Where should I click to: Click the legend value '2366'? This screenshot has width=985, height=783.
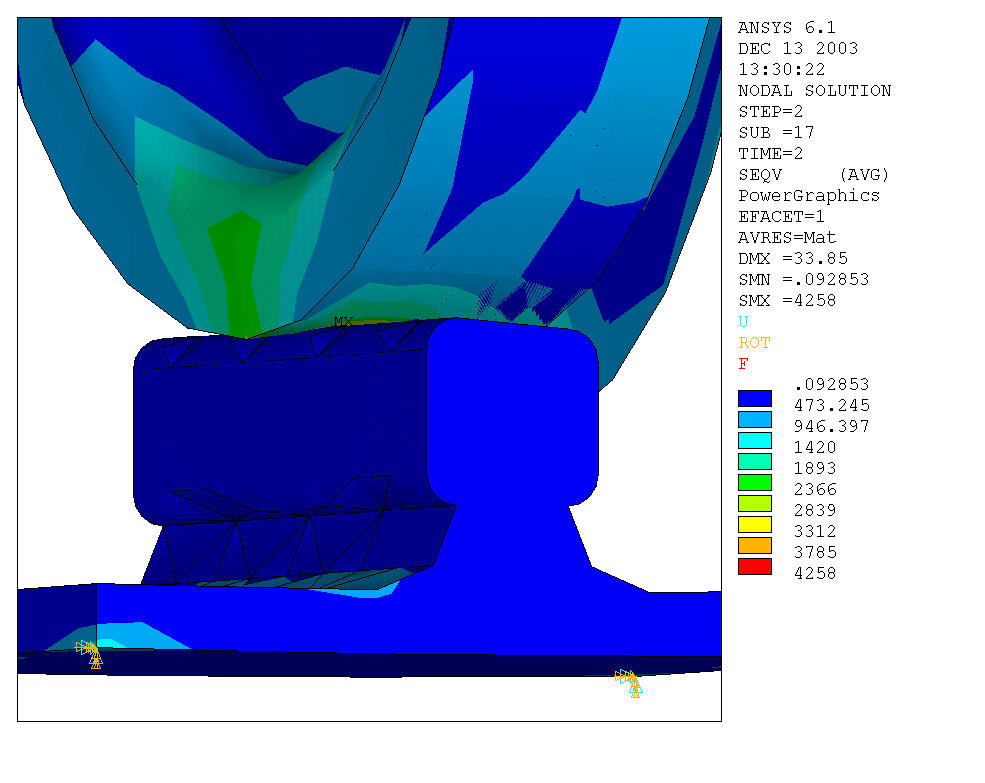click(x=815, y=490)
